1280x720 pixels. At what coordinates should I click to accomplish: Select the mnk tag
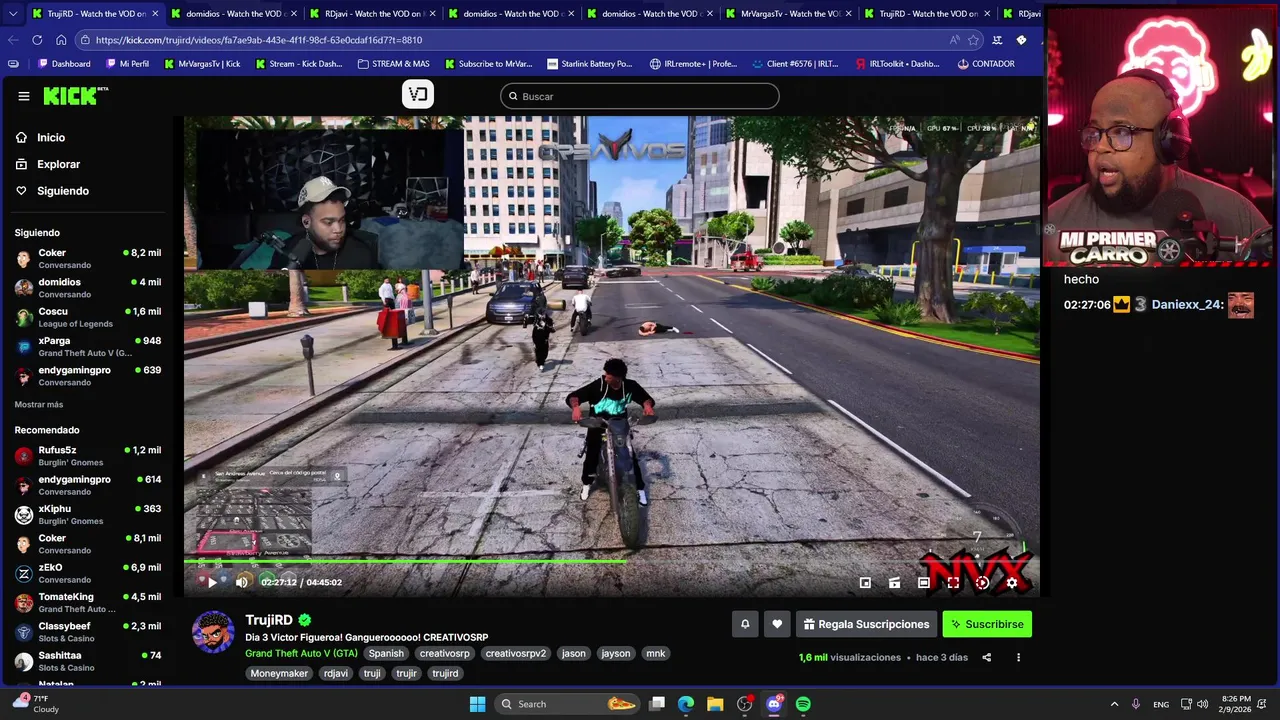(x=656, y=653)
